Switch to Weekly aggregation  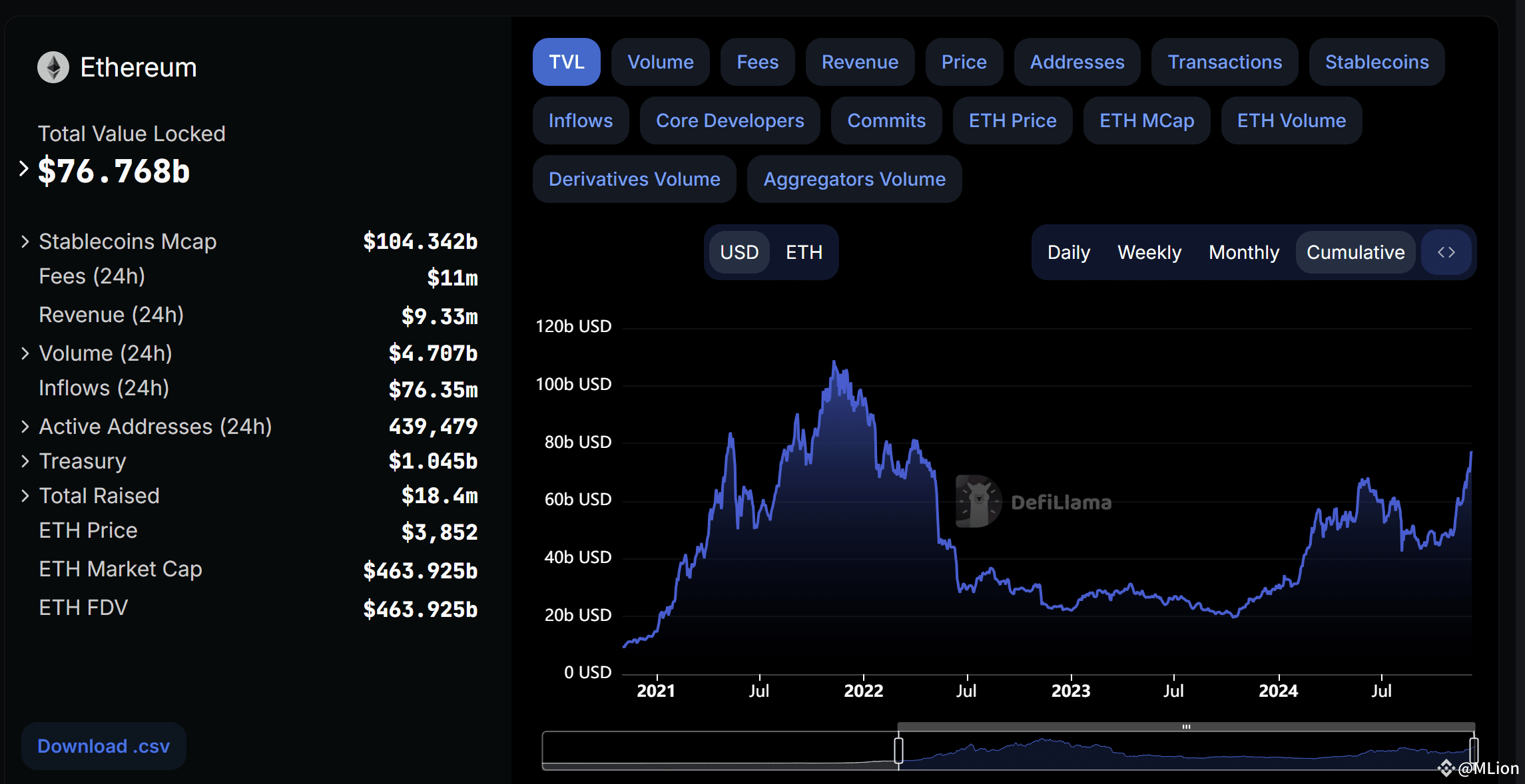pos(1149,252)
